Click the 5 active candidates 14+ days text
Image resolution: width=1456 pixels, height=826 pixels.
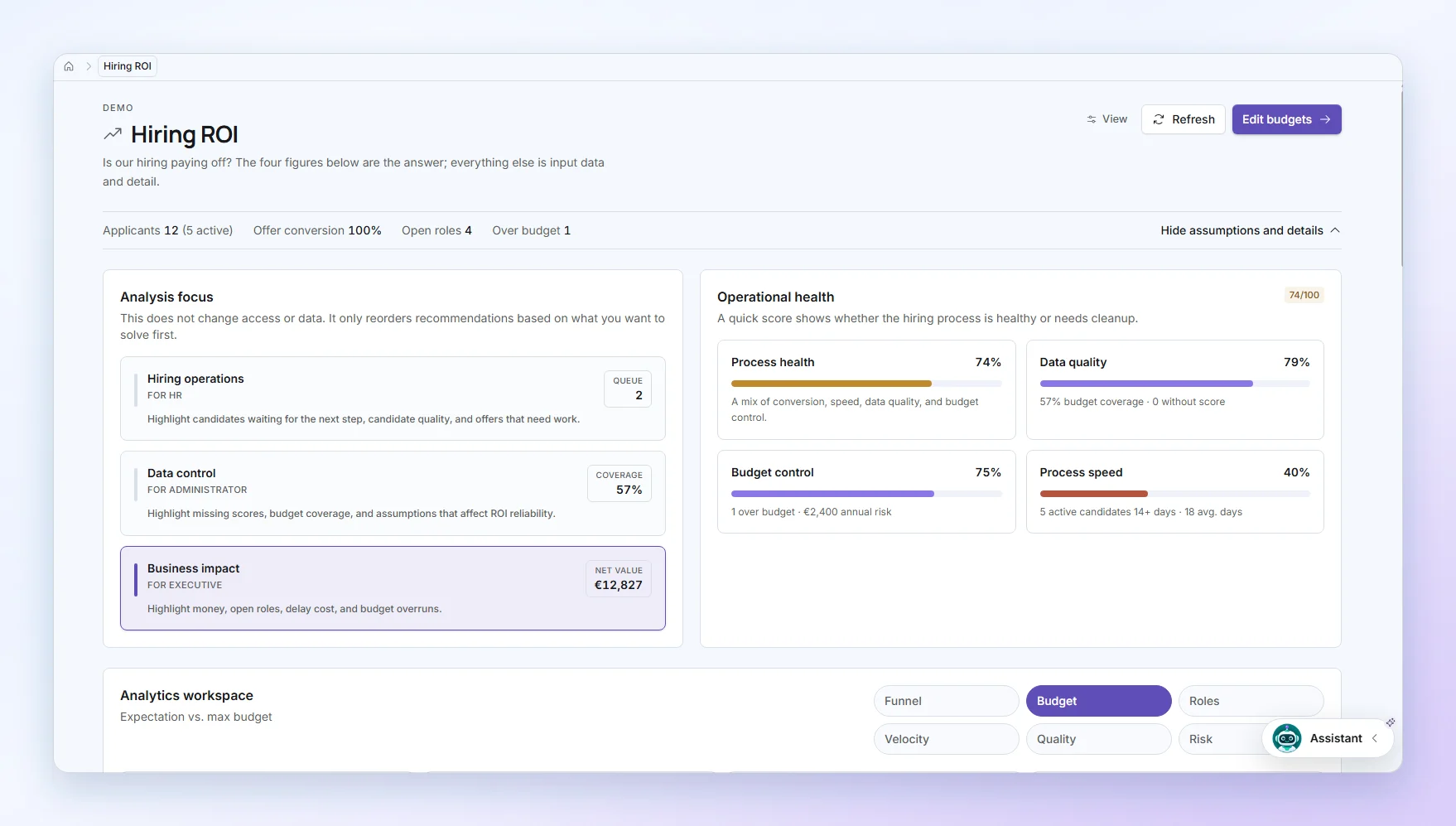[1140, 512]
